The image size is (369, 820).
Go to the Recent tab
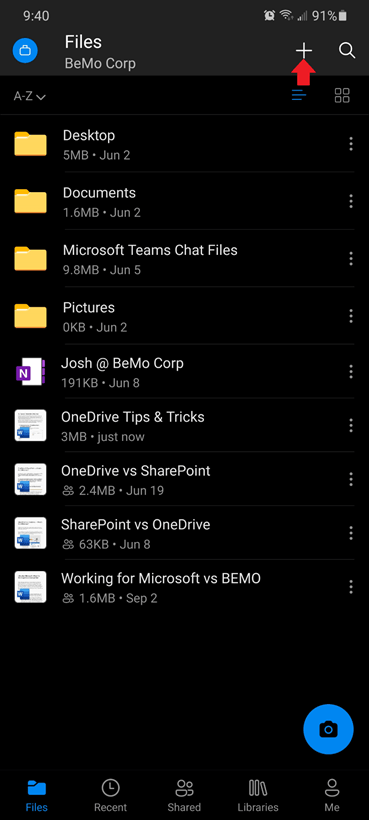pos(110,796)
